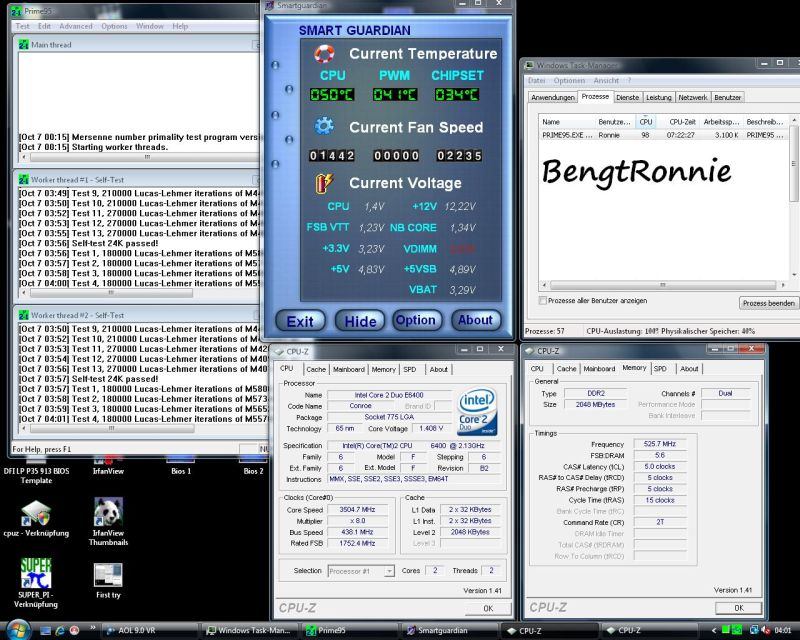The height and width of the screenshot is (640, 800).
Task: Open Task Manager Ansicht menu
Action: point(606,81)
